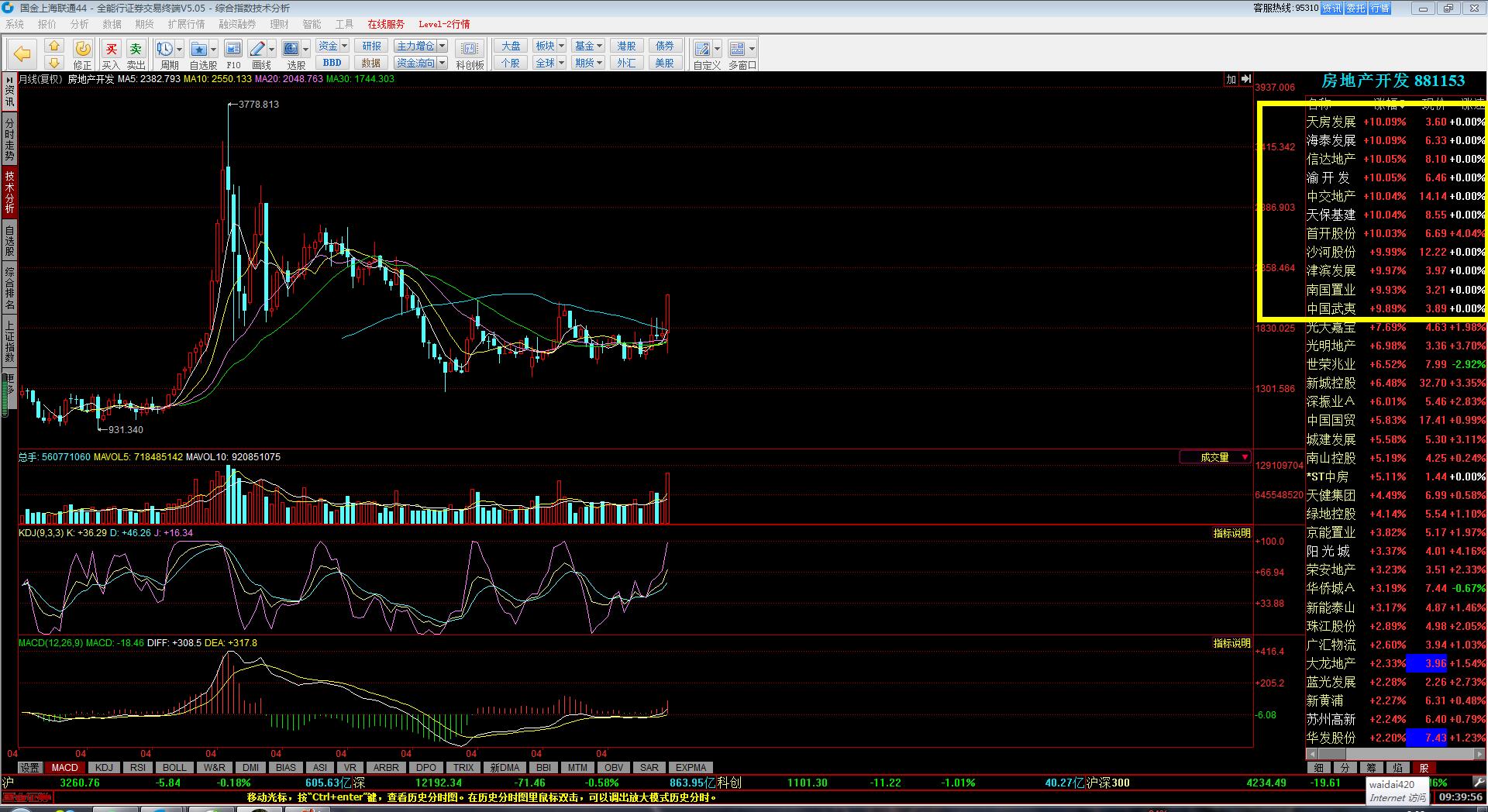The height and width of the screenshot is (812, 1488).
Task: Click the 资讯 button in title bar
Action: click(1331, 9)
